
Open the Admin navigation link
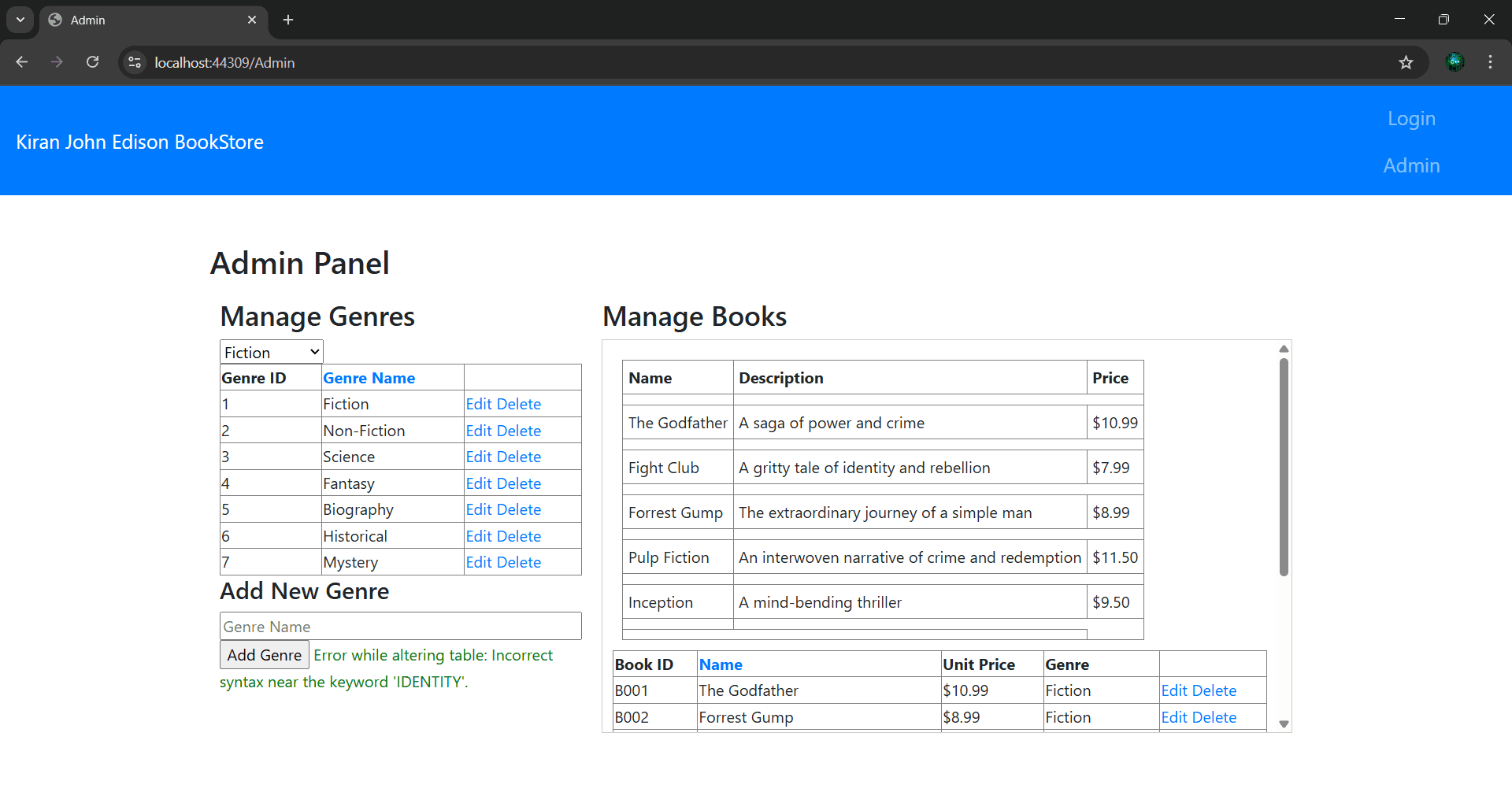(1411, 165)
